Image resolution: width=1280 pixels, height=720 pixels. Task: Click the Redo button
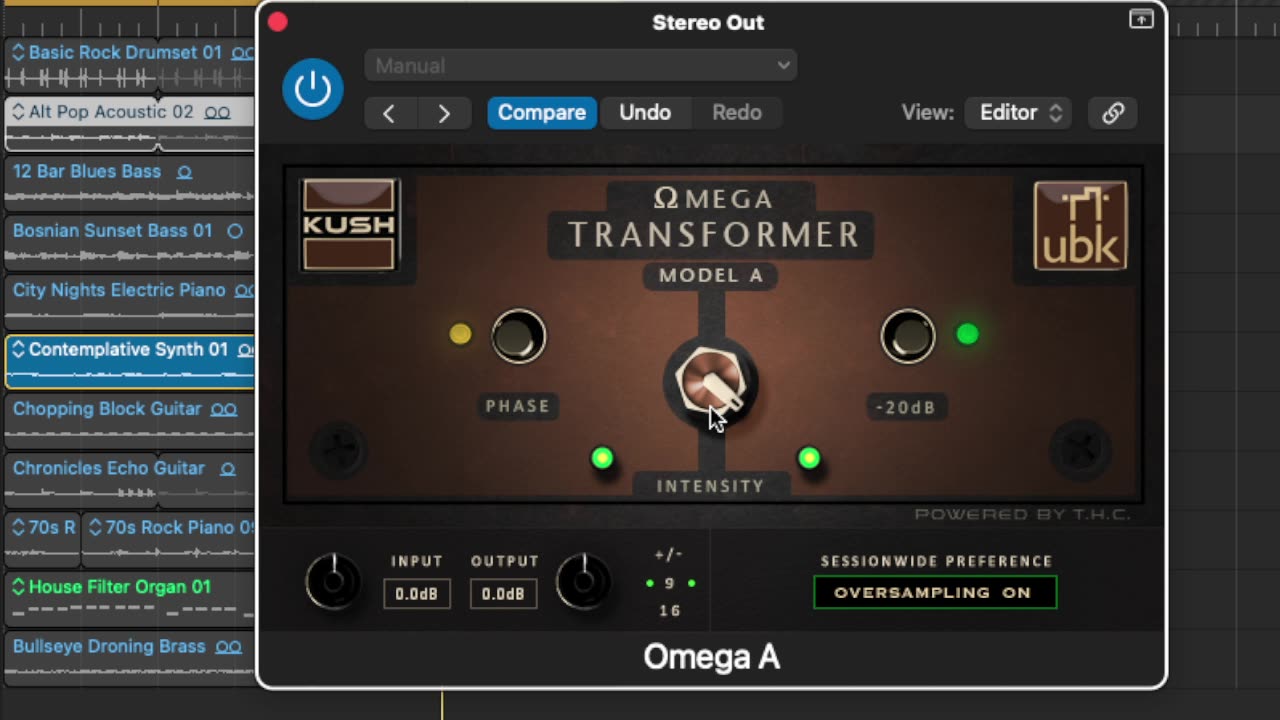coord(737,113)
